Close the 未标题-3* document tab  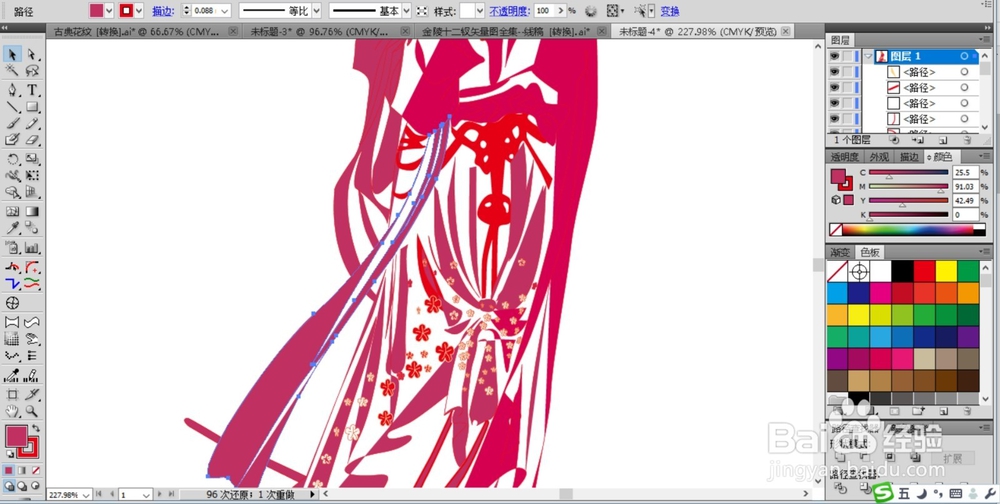point(406,31)
